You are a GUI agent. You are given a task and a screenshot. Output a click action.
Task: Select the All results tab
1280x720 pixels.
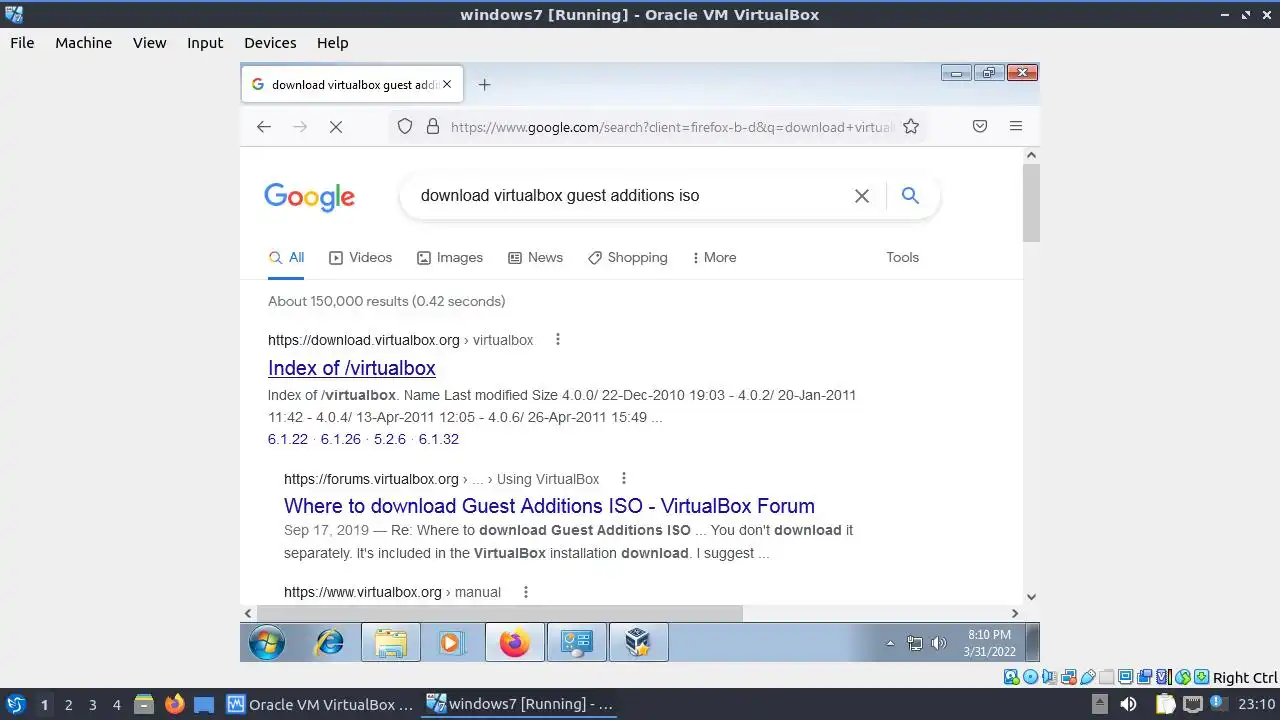(286, 257)
